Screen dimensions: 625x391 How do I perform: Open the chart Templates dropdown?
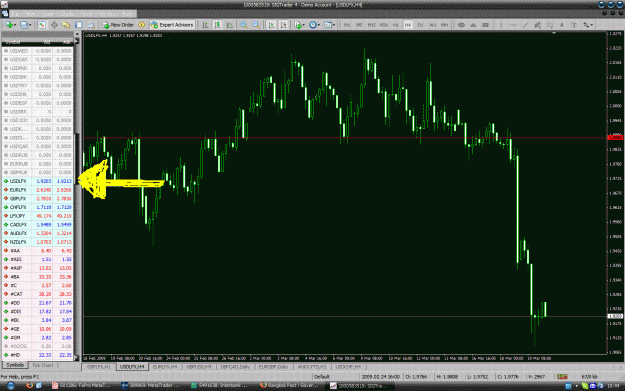click(x=329, y=25)
